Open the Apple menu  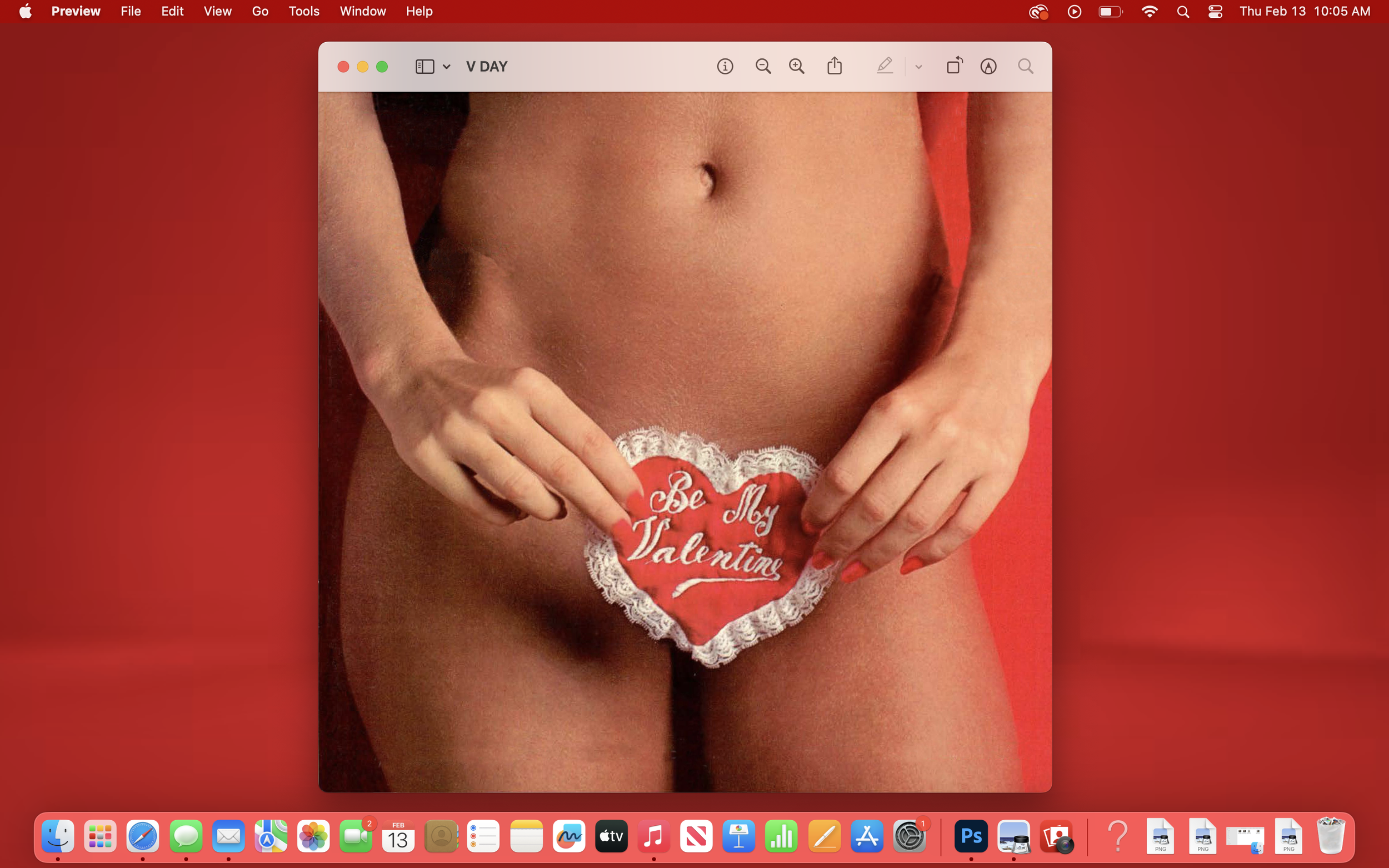click(x=25, y=12)
